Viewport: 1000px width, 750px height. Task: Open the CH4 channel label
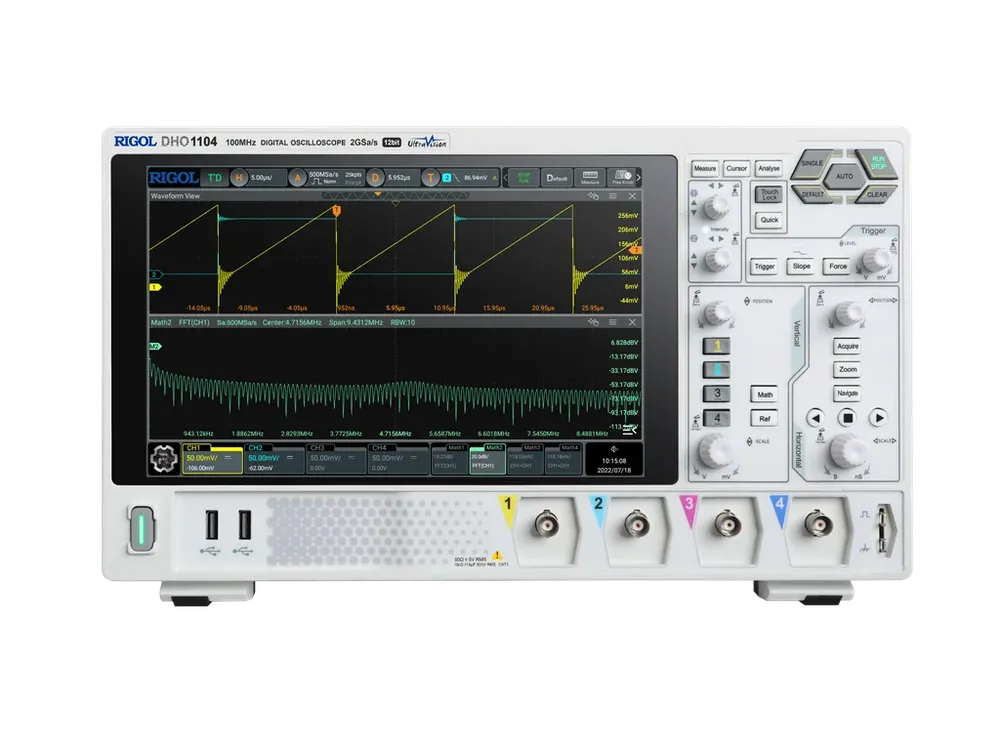click(397, 459)
